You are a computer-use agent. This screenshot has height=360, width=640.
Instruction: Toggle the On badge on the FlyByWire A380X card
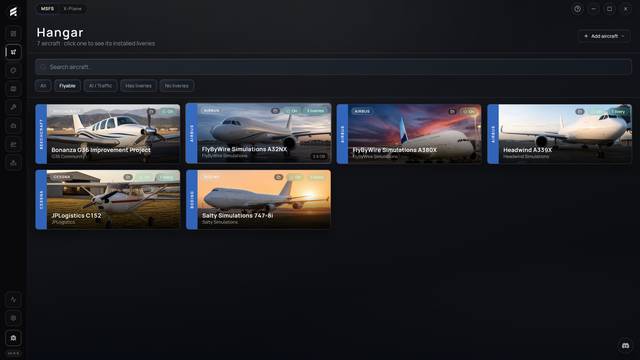click(469, 111)
